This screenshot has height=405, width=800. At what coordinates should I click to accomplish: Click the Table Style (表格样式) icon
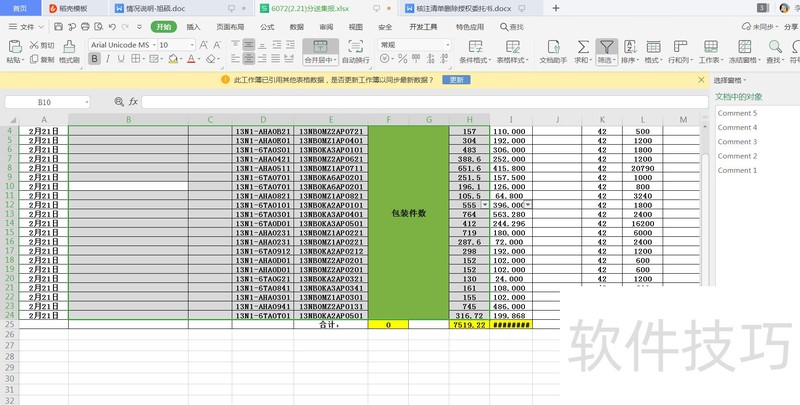(513, 46)
